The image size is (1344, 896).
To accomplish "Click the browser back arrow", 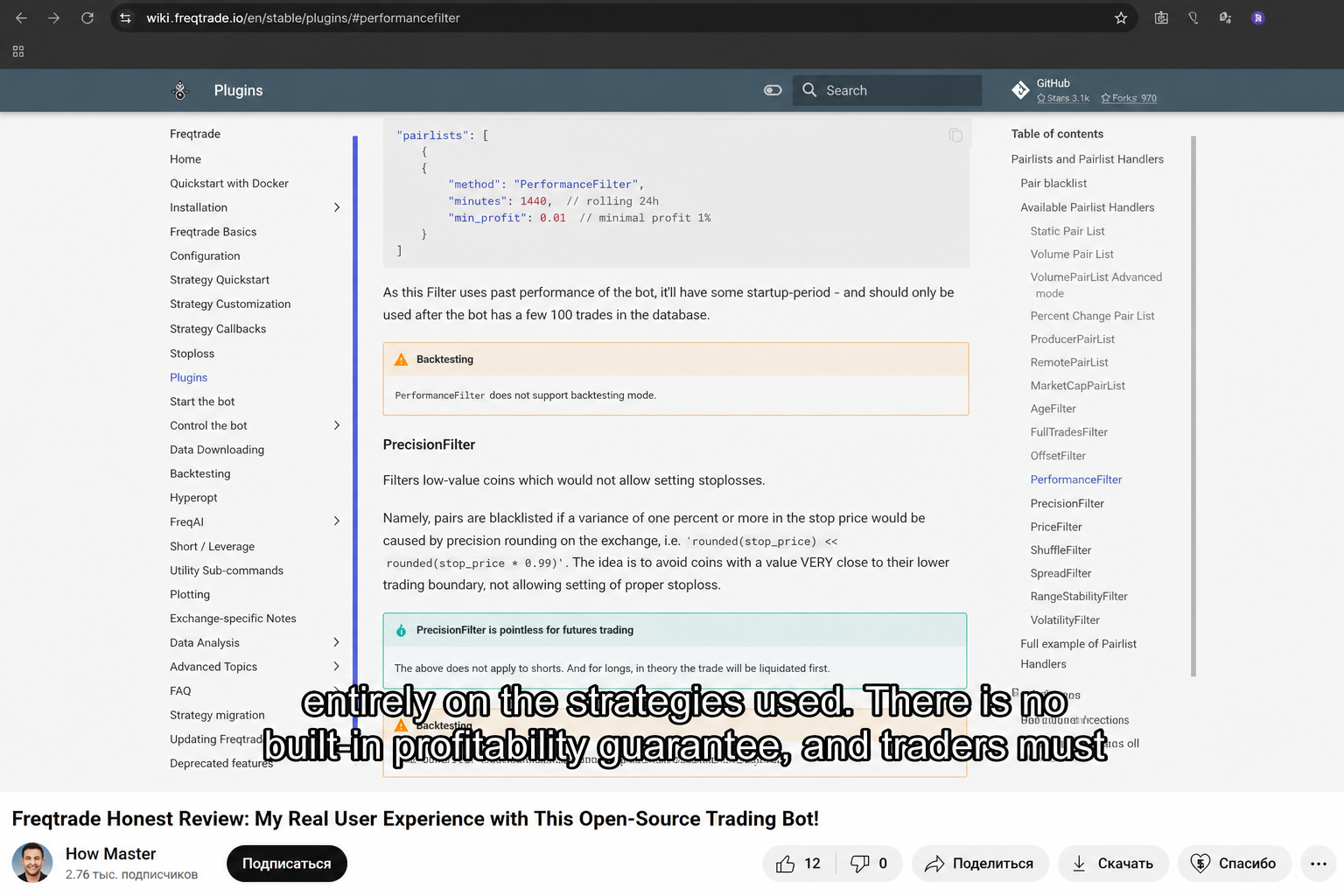I will point(21,17).
